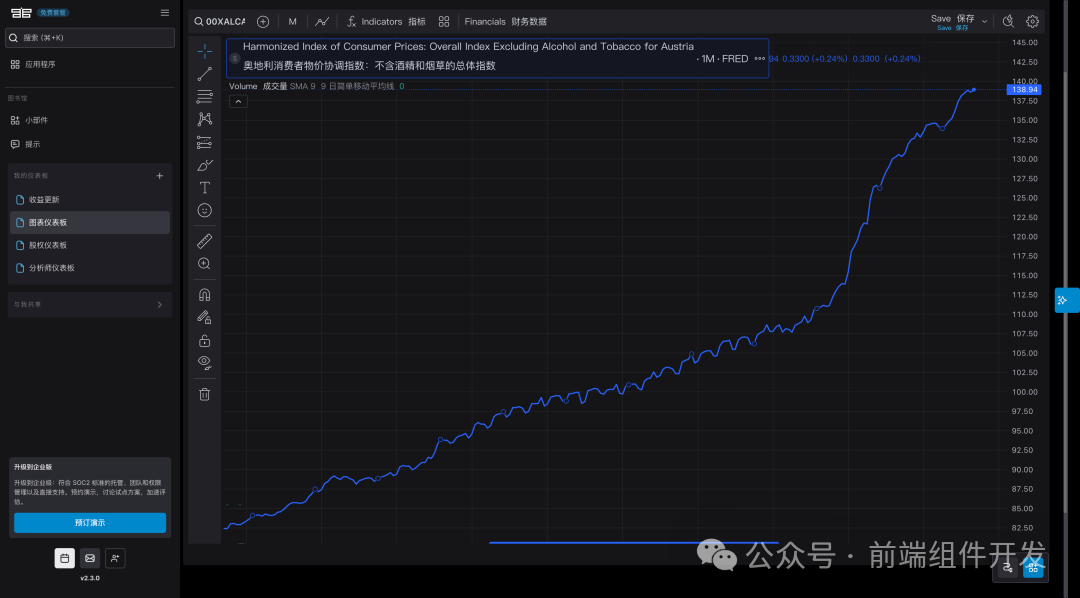
Task: Click the Save 保存 button
Action: coord(953,21)
